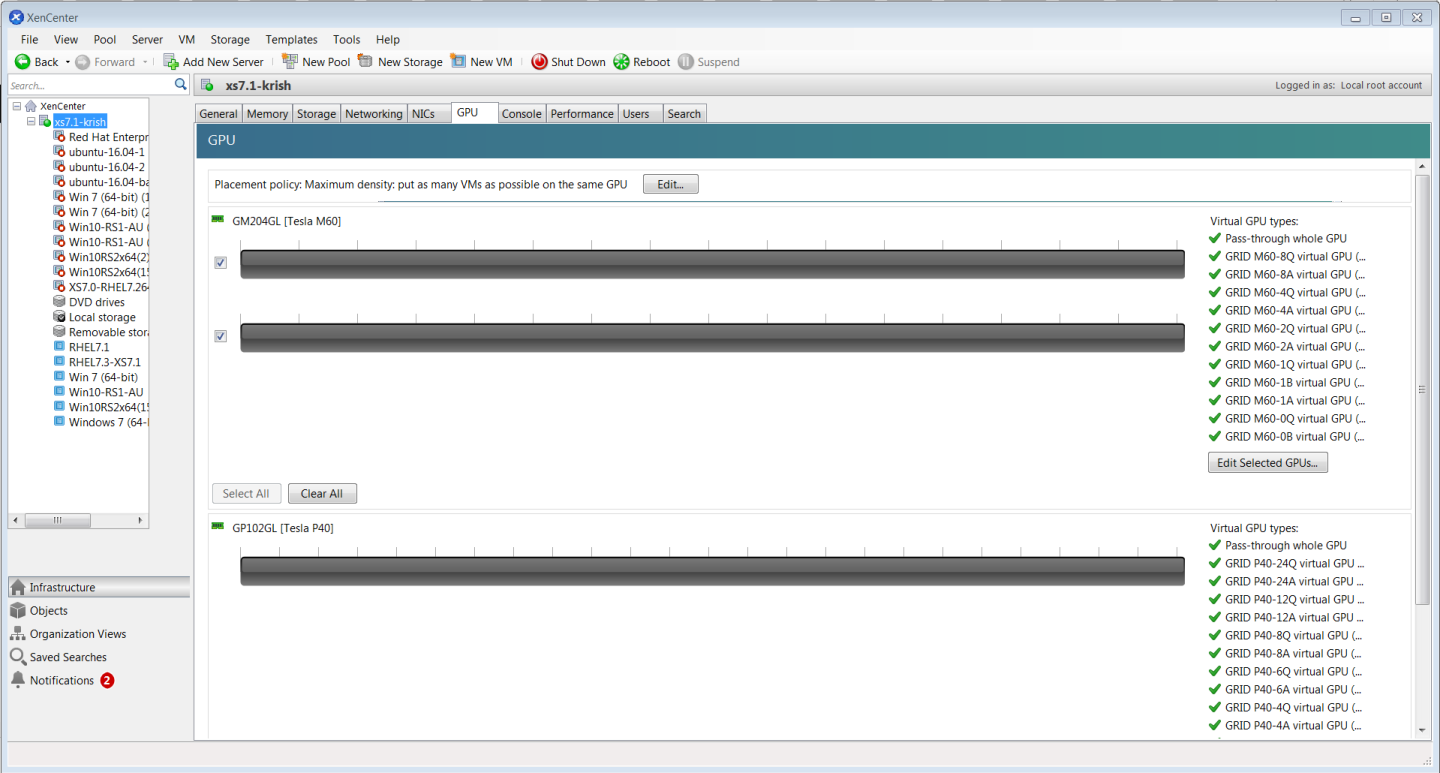
Task: Open the Tools menu
Action: point(346,39)
